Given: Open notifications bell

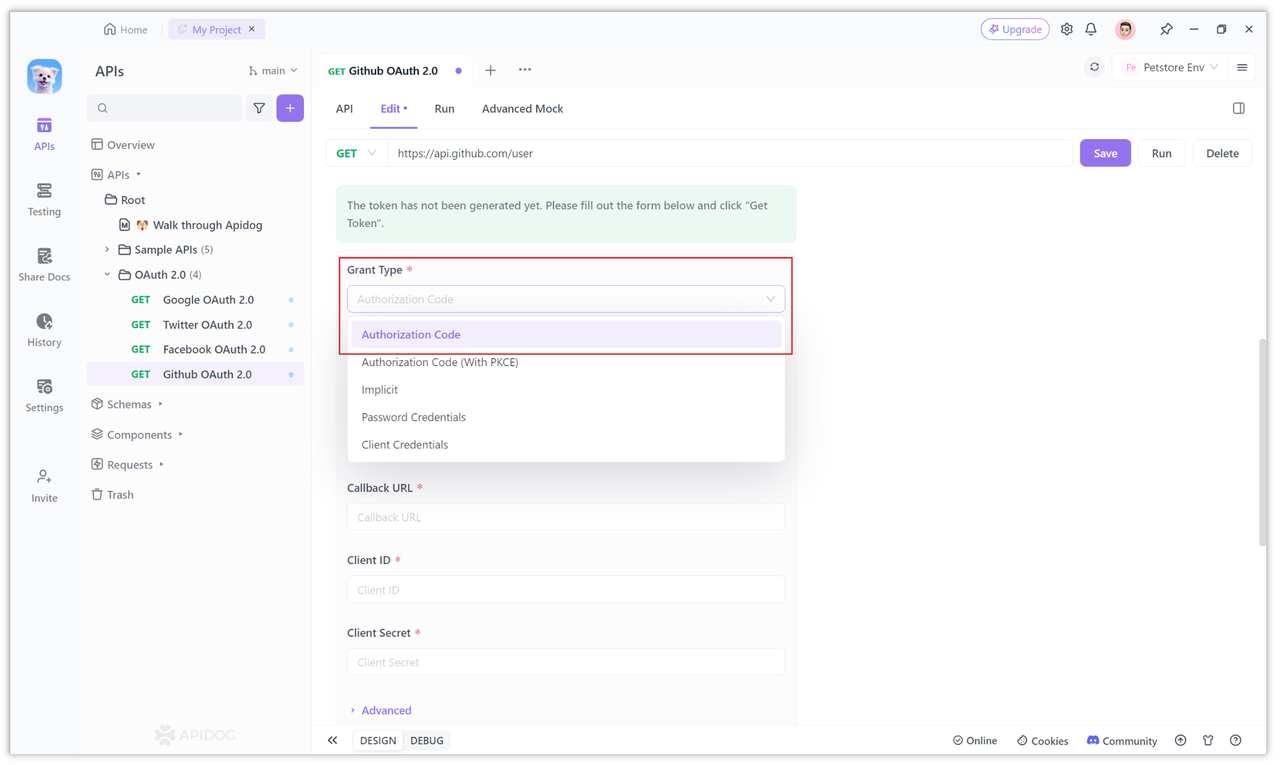Looking at the screenshot, I should pyautogui.click(x=1091, y=30).
